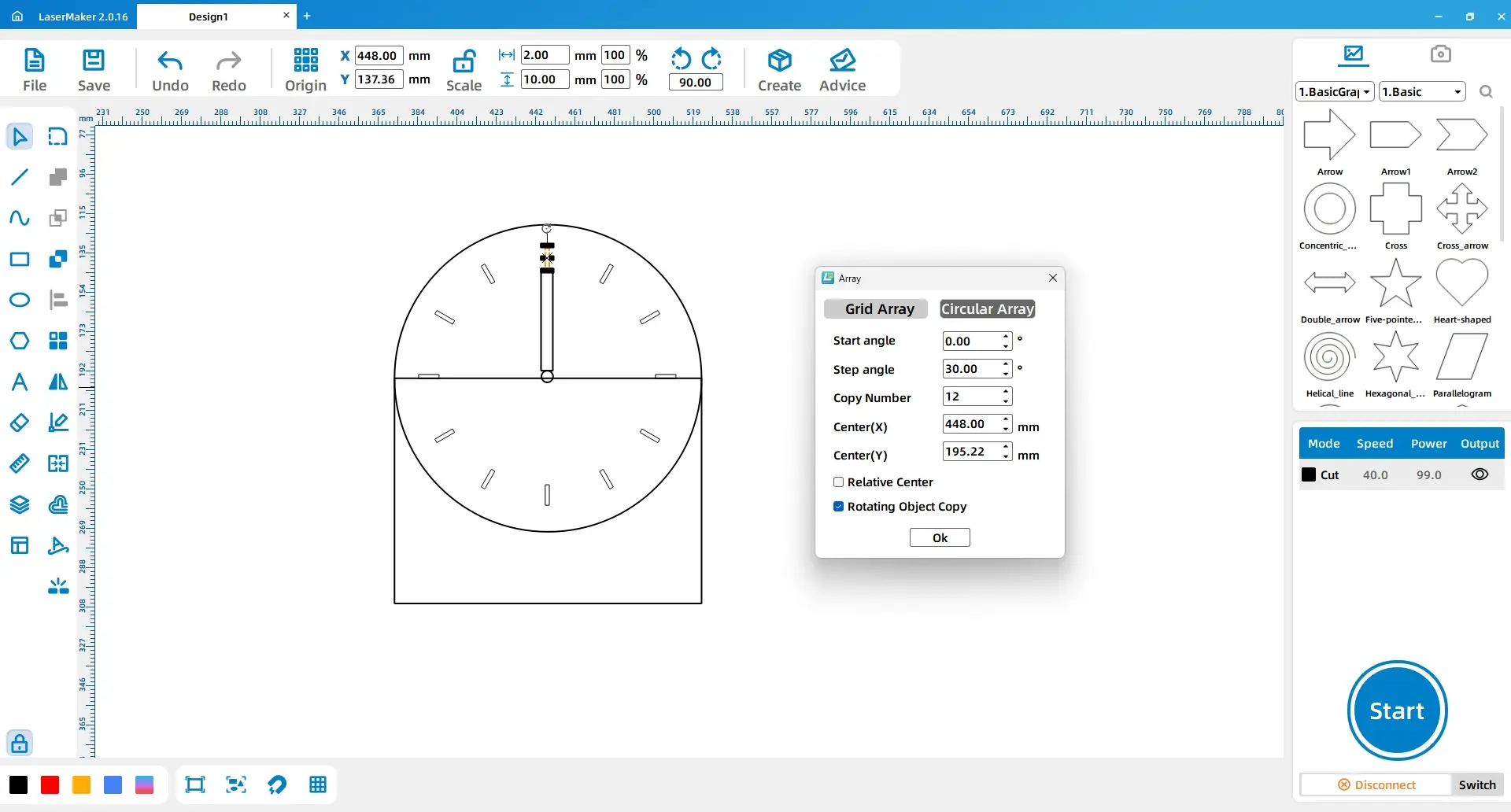
Task: Select the rectangle drawing tool
Action: point(20,259)
